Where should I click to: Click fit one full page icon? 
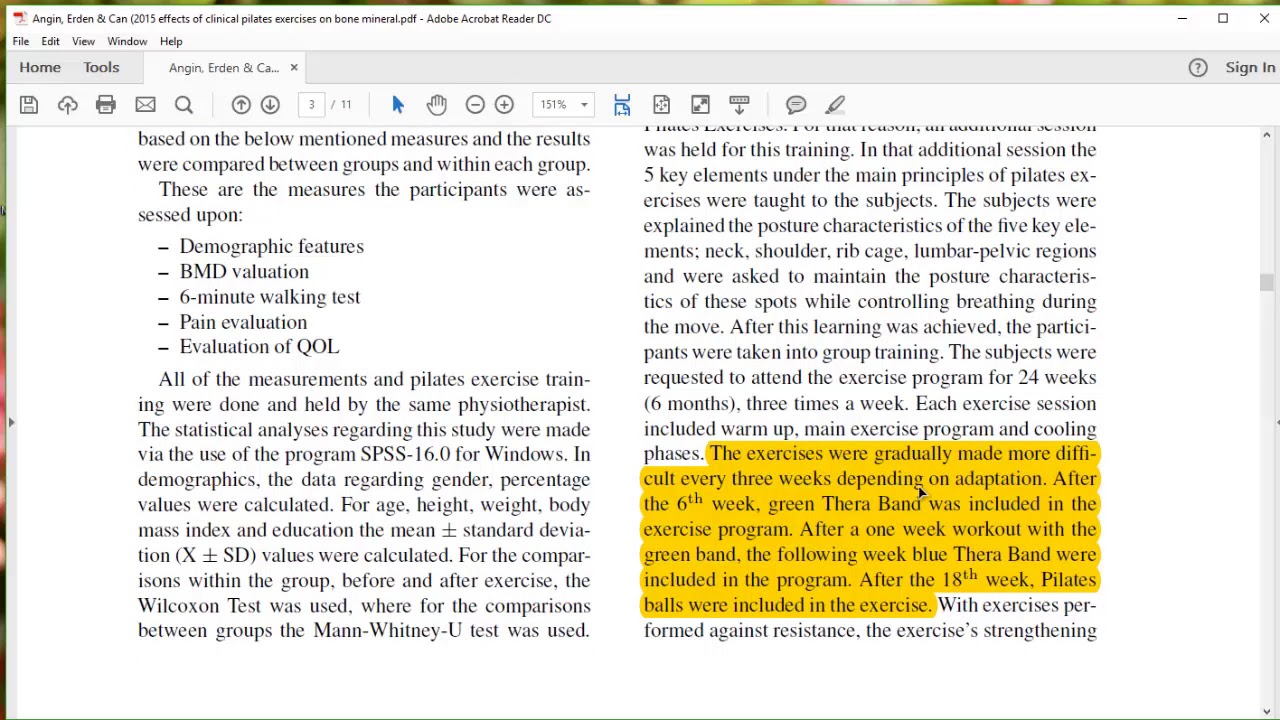[661, 105]
